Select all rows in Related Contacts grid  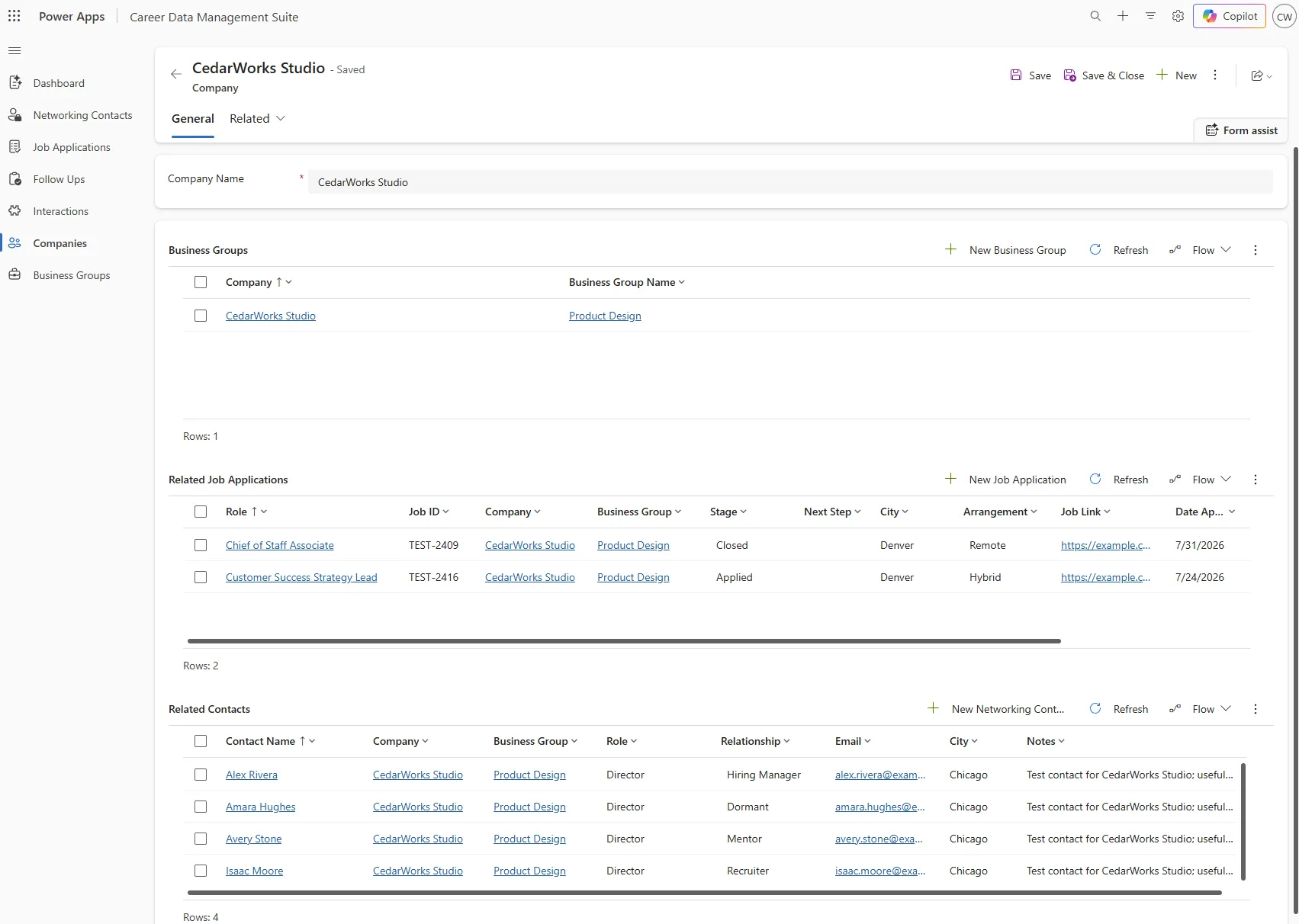(201, 741)
